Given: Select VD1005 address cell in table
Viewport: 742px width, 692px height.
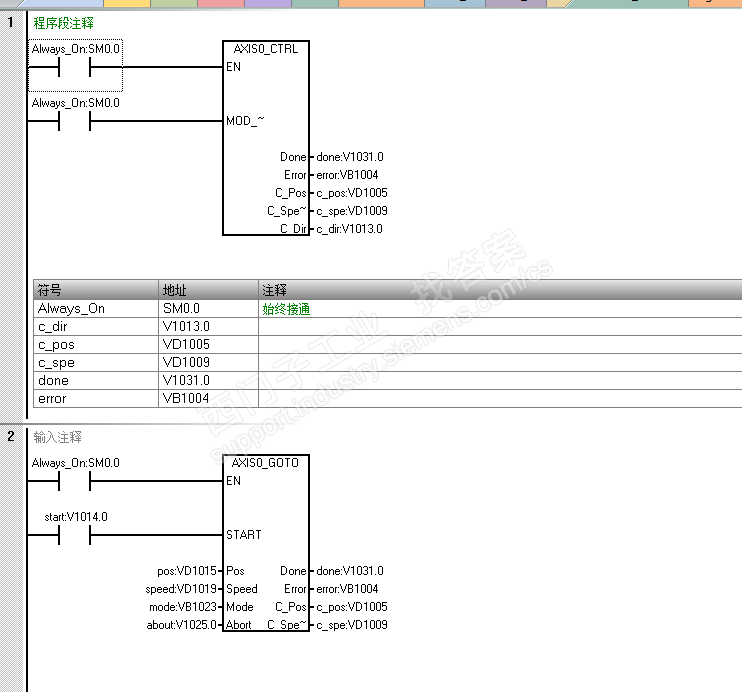Looking at the screenshot, I should (x=208, y=345).
